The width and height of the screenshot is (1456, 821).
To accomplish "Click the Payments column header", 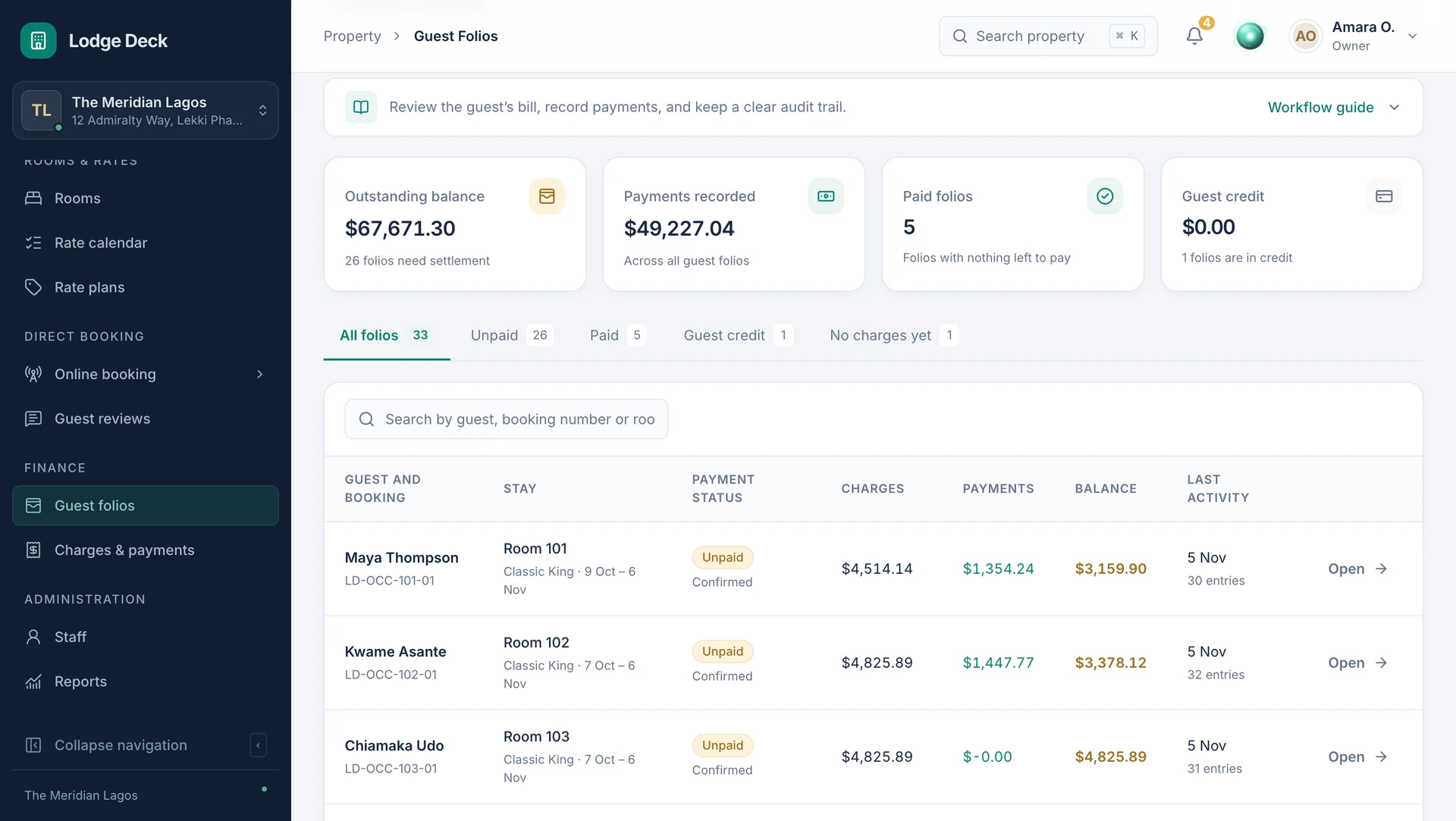I will point(998,489).
